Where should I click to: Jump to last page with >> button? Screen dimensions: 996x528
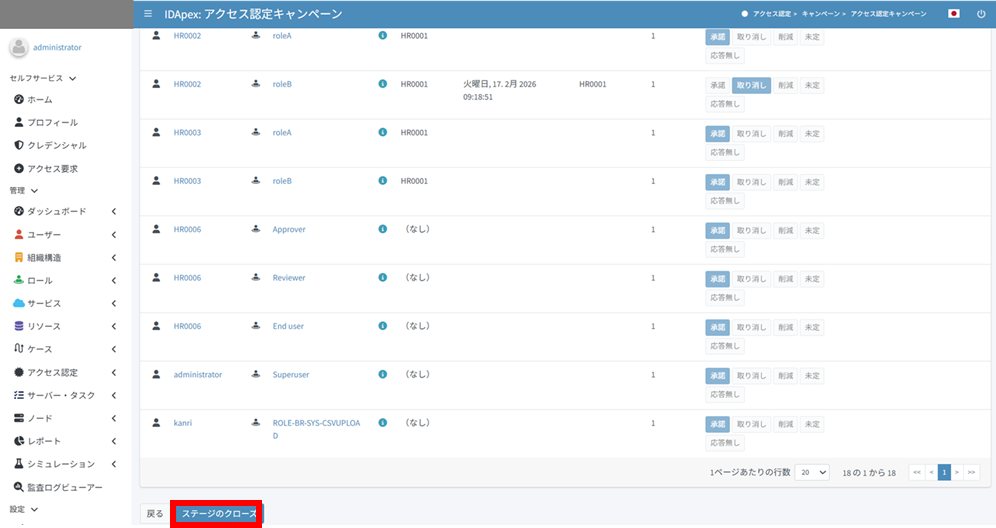point(971,472)
